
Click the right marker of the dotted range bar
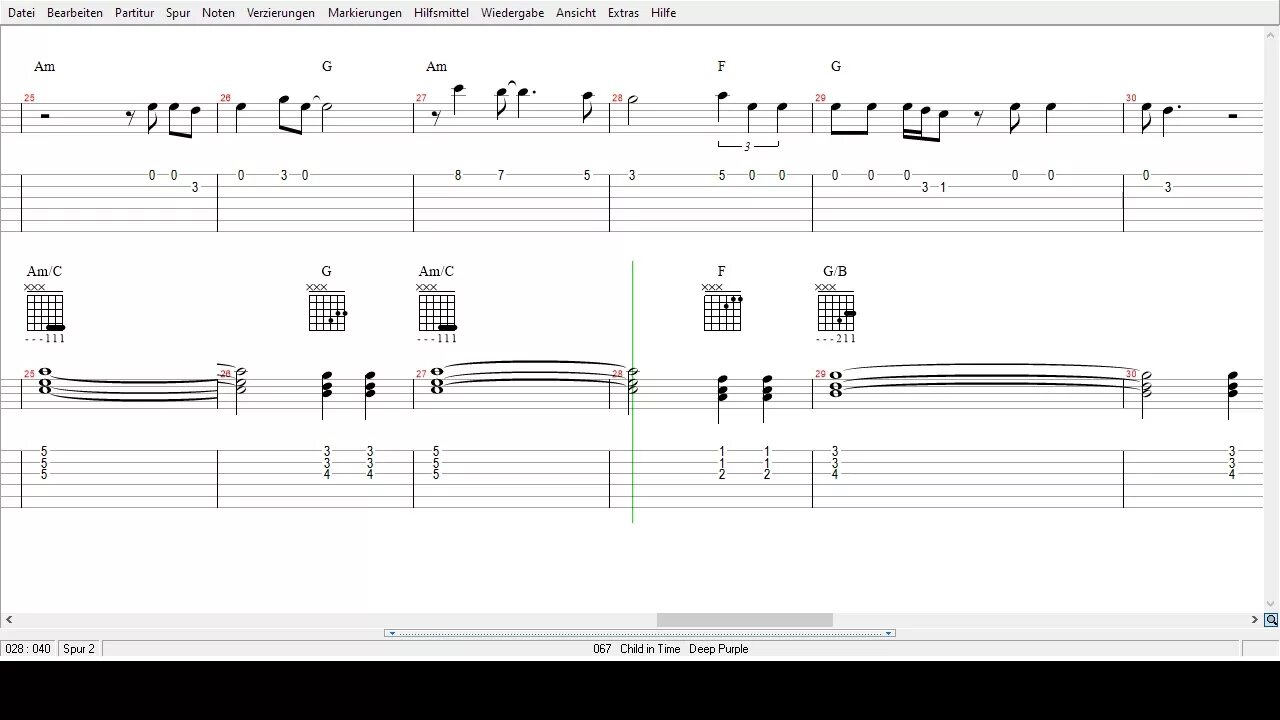coord(888,633)
